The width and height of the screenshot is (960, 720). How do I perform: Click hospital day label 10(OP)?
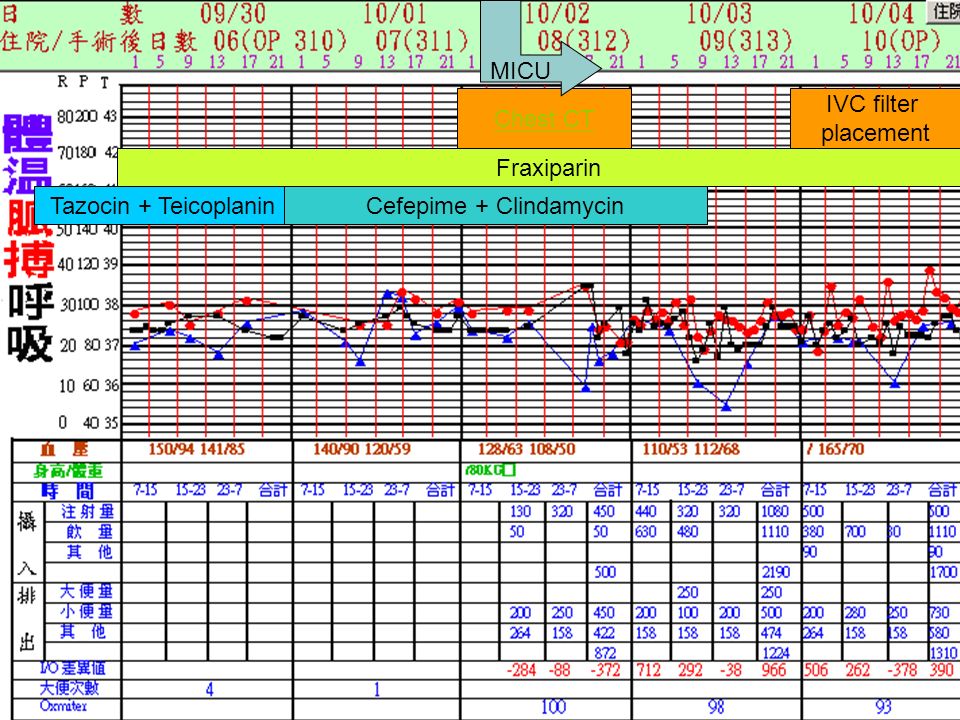click(x=901, y=42)
